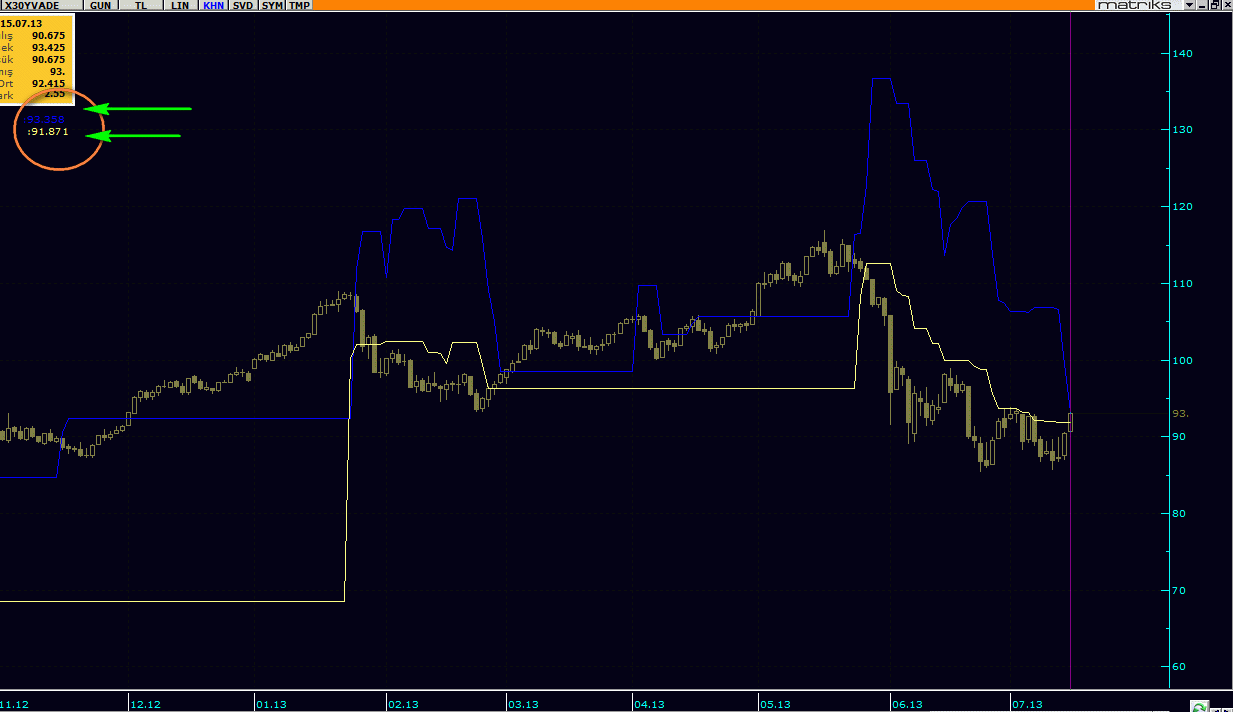Click the green refresh arrow icon

(1199, 705)
